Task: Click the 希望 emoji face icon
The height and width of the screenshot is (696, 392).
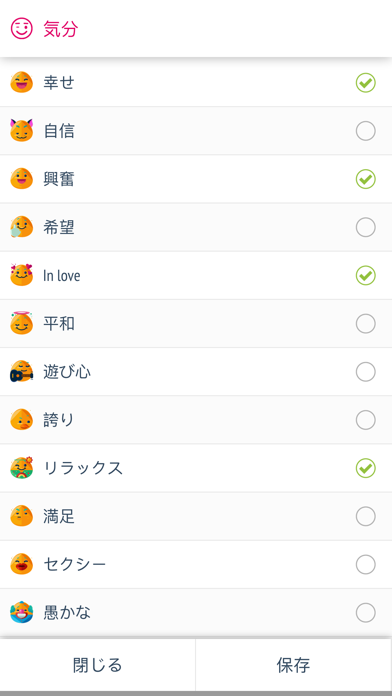Action: point(21,227)
